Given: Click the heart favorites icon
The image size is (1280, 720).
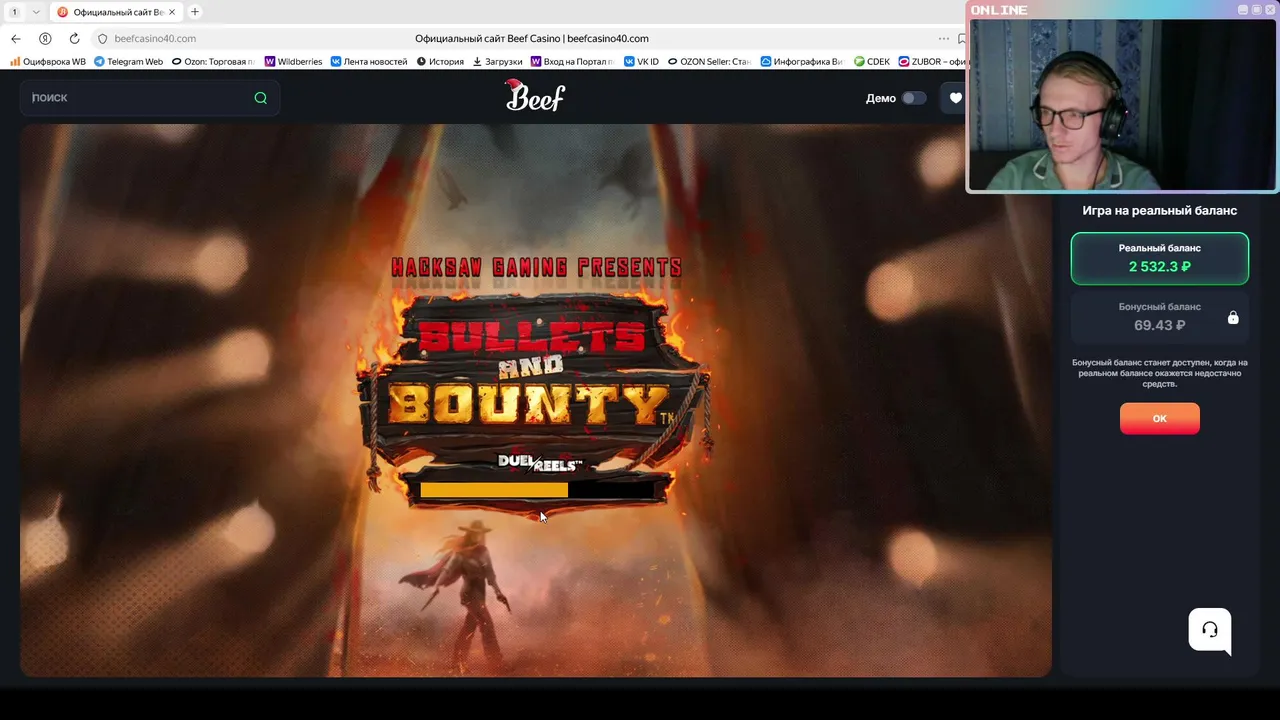Looking at the screenshot, I should (955, 98).
